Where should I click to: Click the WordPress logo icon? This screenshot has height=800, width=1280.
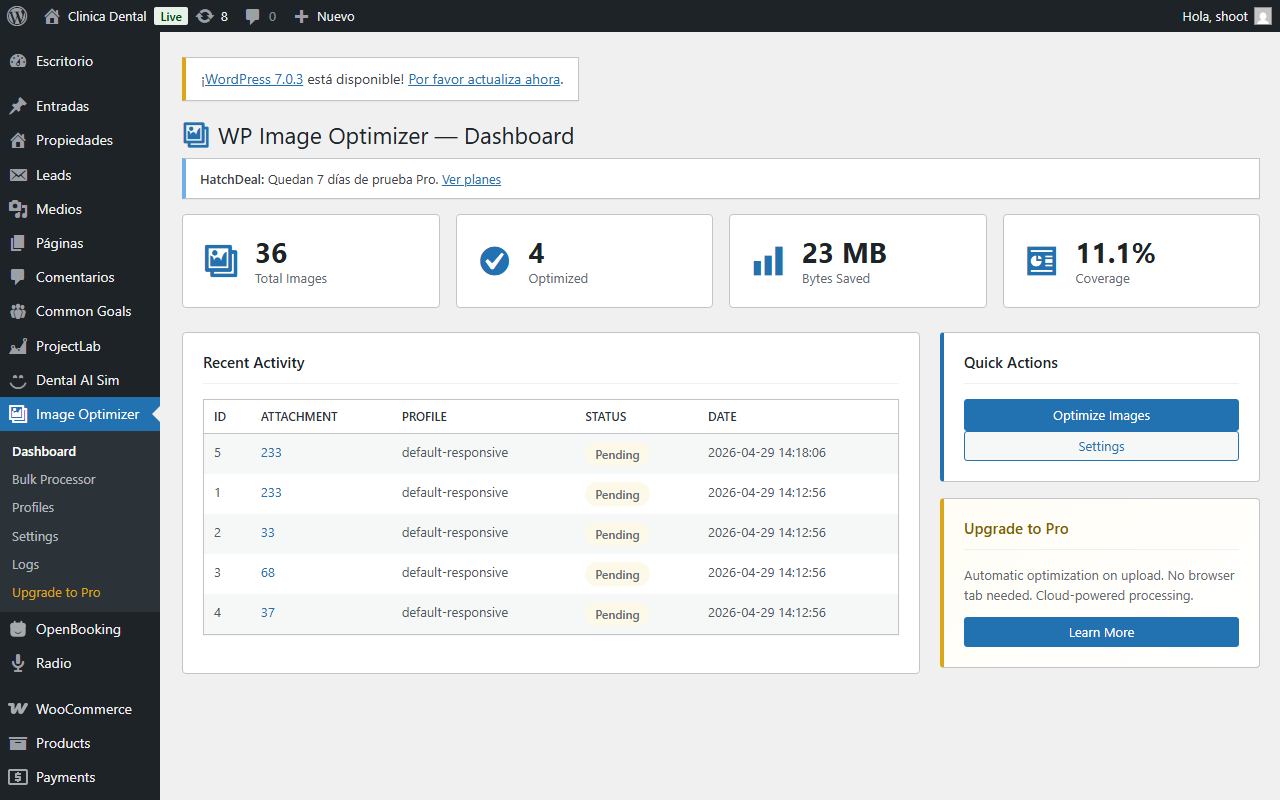pyautogui.click(x=17, y=16)
